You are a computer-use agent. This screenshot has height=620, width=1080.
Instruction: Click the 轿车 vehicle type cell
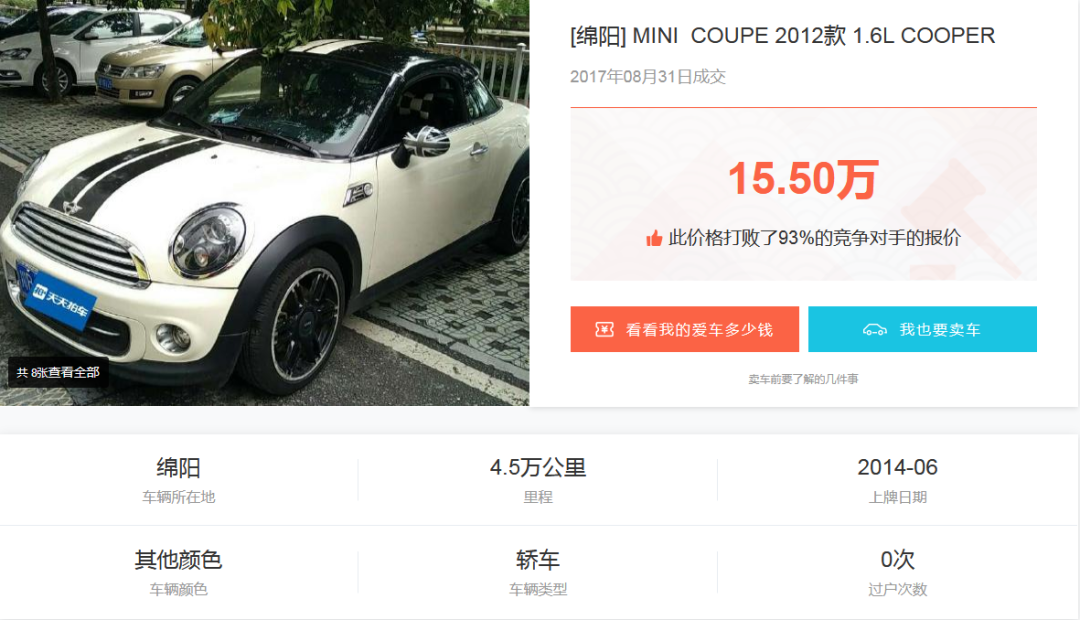click(537, 572)
